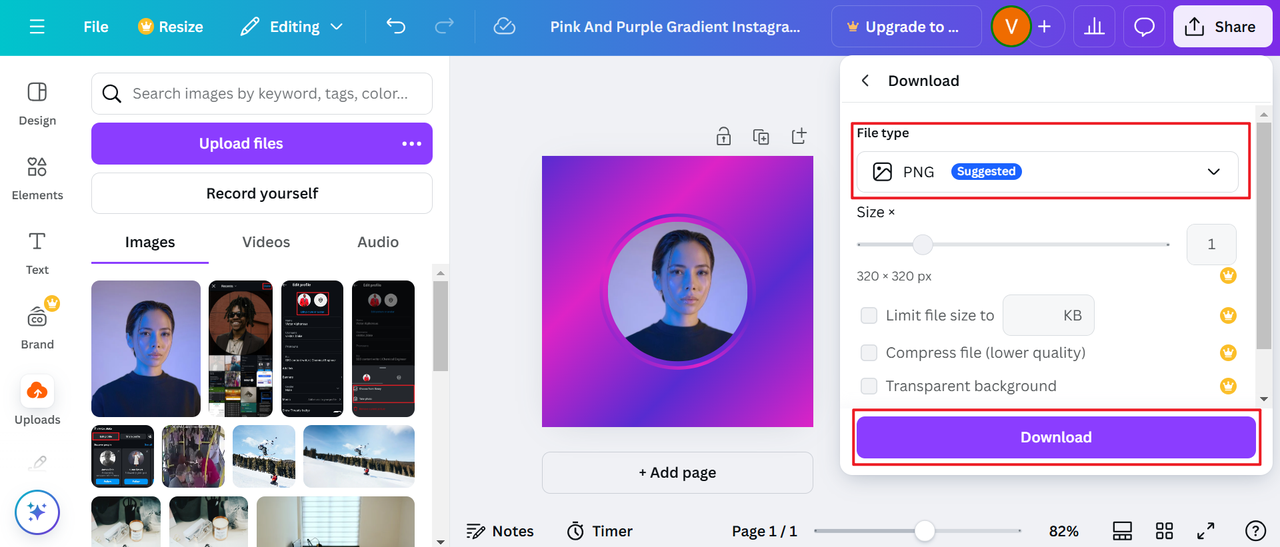1280x547 pixels.
Task: Click the Record yourself button
Action: 262,193
